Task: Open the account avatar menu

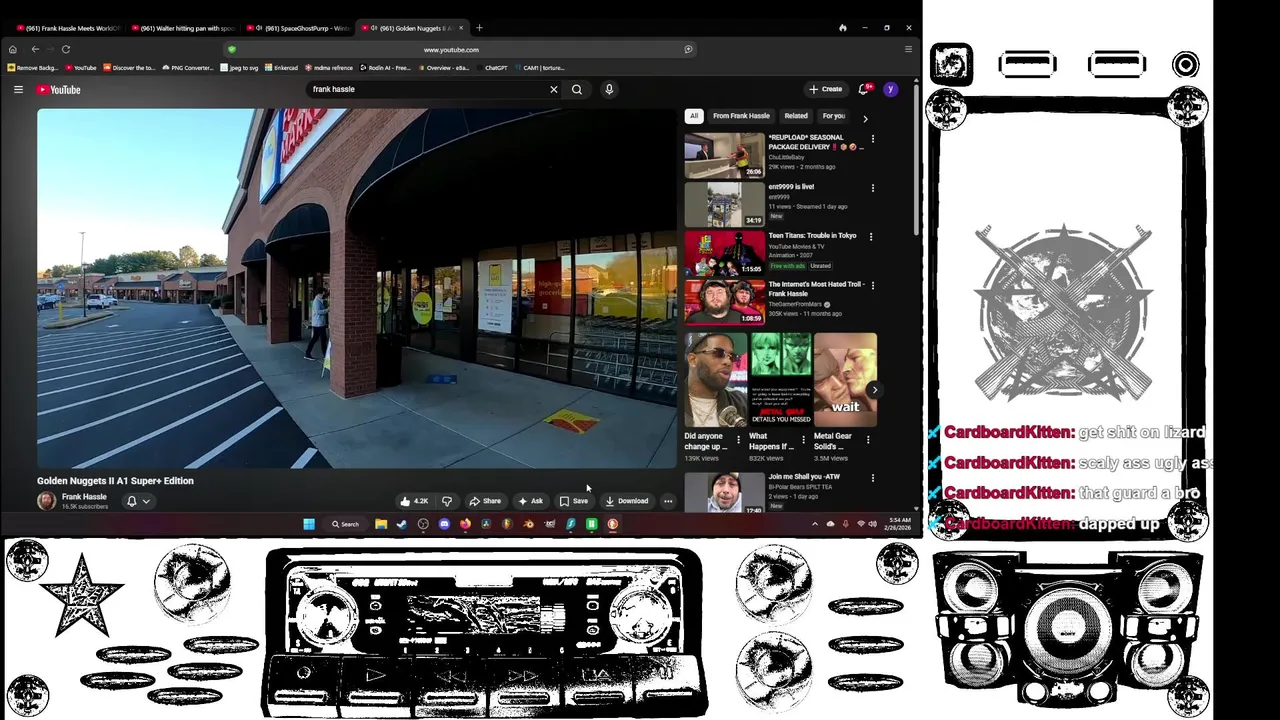Action: point(890,90)
